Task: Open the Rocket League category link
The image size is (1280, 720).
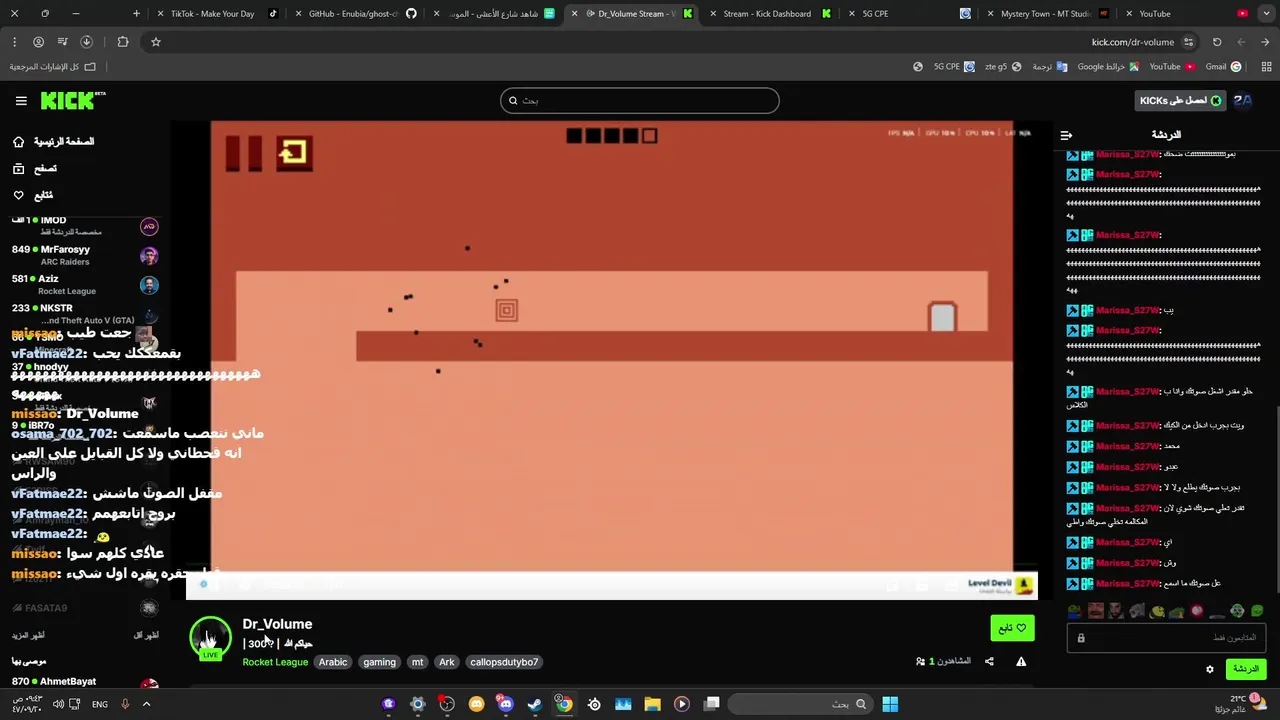Action: 275,662
